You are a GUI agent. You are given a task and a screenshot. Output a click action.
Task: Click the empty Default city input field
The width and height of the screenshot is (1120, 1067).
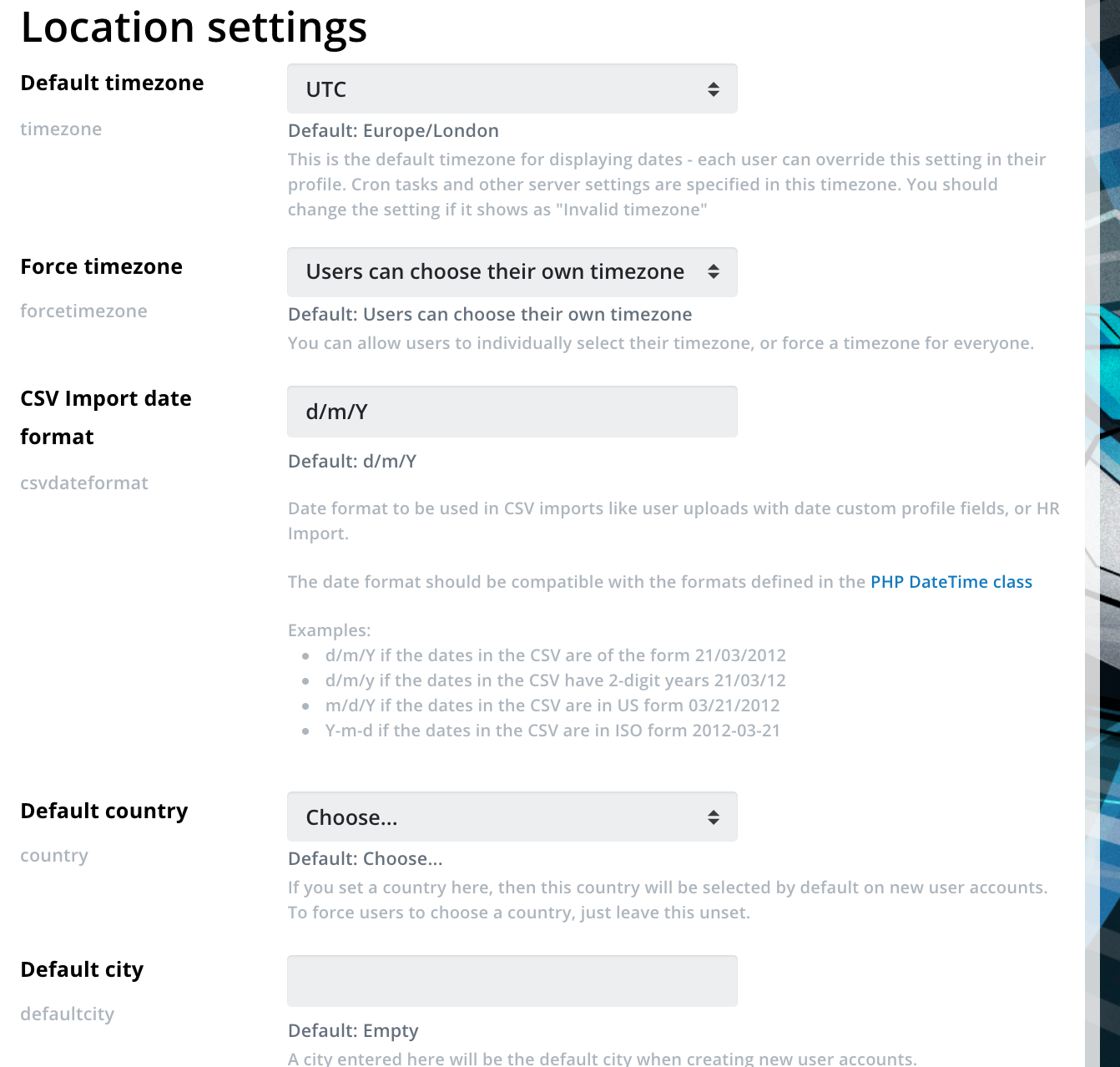tap(512, 981)
